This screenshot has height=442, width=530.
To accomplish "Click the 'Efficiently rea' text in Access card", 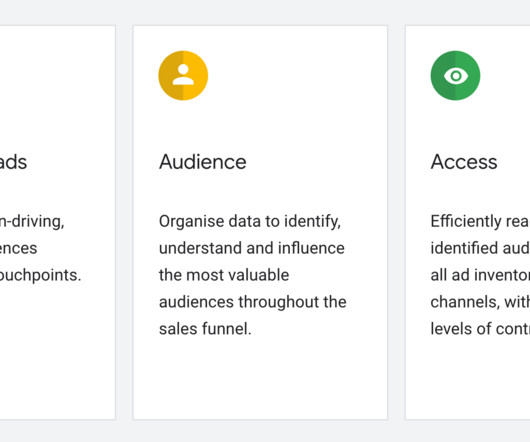I will (480, 222).
